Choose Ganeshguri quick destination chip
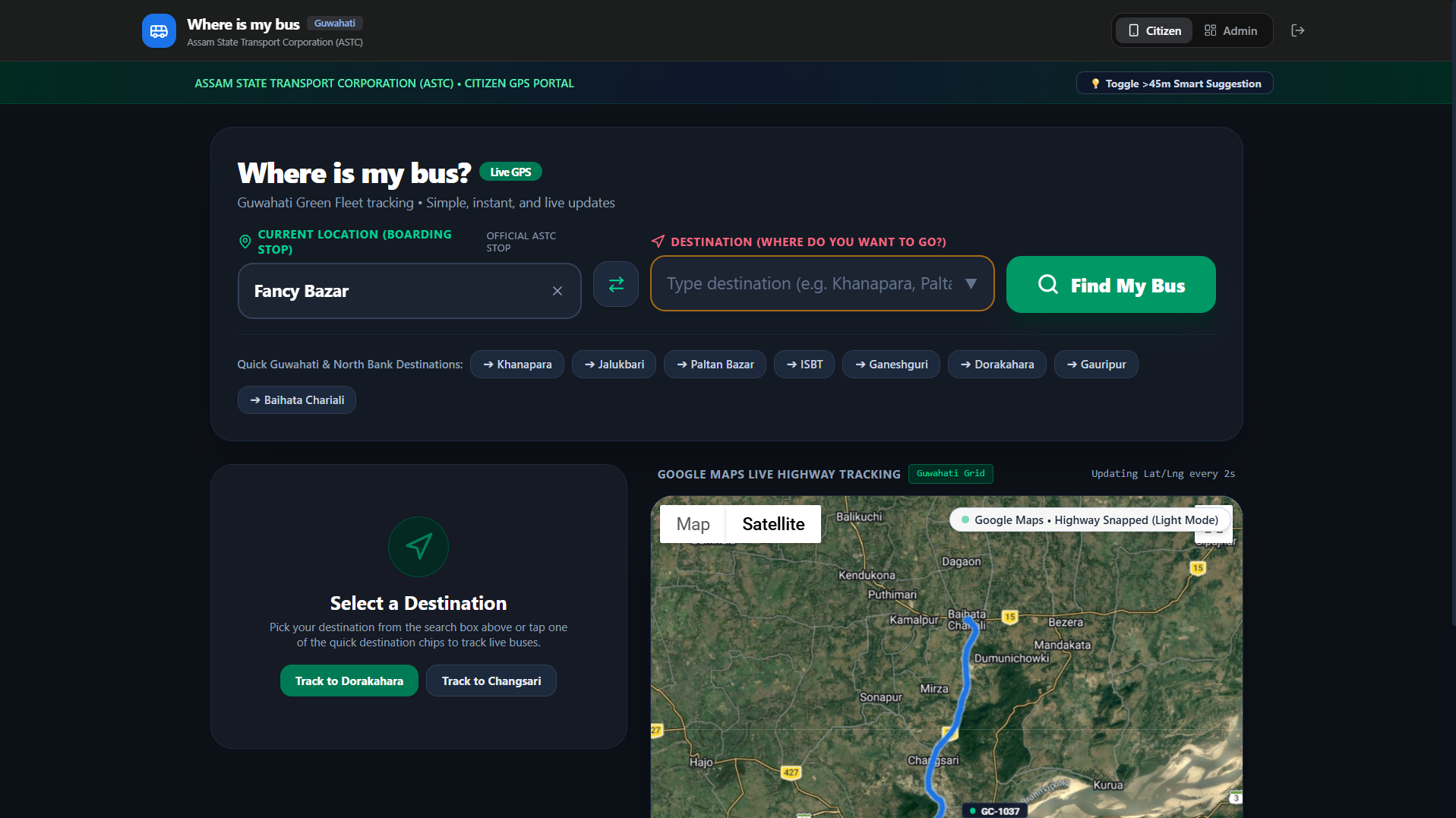The width and height of the screenshot is (1456, 818). pos(891,365)
